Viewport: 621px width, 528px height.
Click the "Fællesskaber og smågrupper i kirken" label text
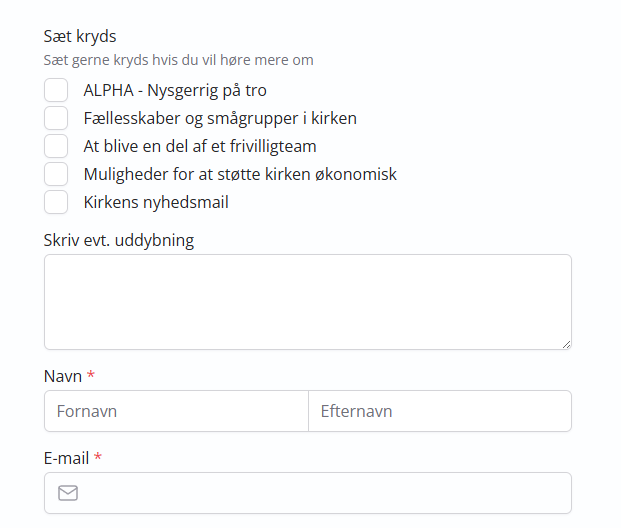[x=220, y=118]
